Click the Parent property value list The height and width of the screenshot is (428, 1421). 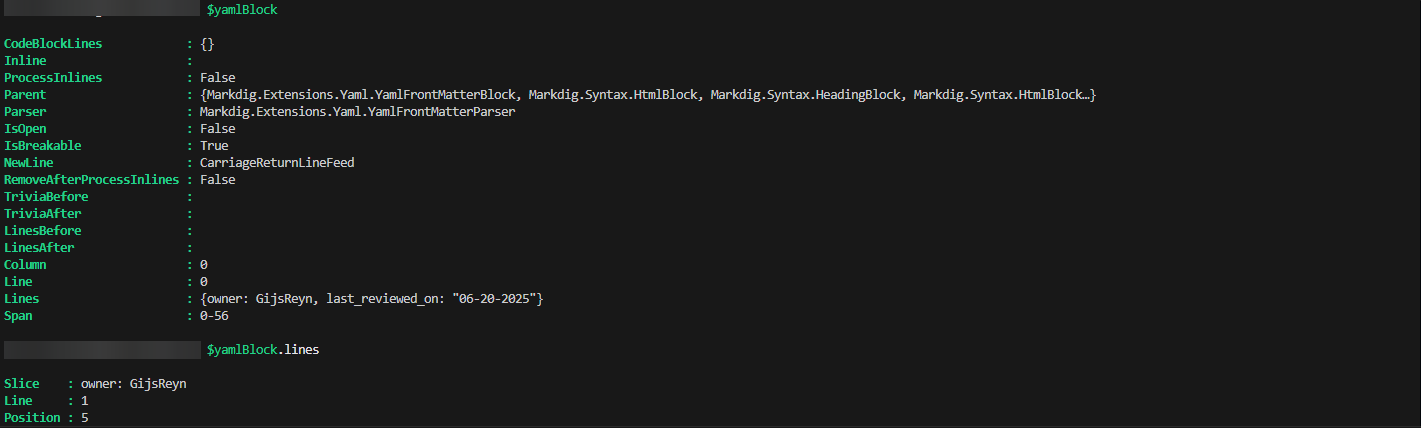coord(648,95)
